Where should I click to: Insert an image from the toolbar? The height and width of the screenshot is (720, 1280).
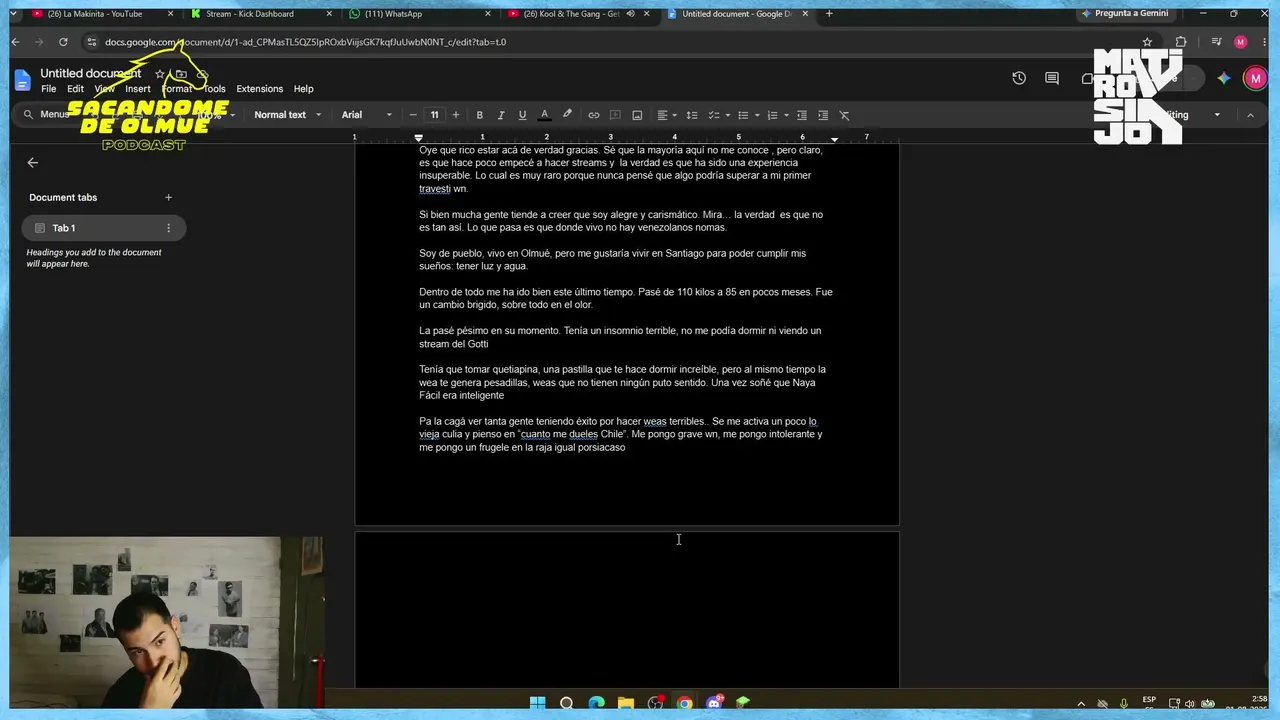point(637,115)
